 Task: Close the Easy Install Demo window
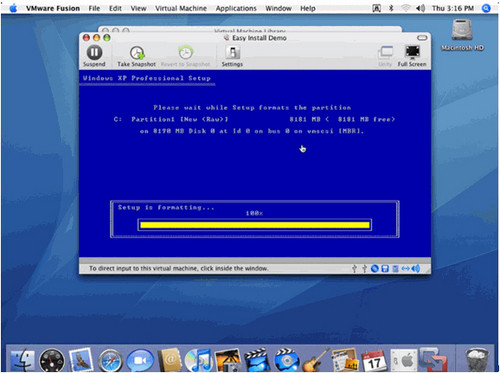click(x=86, y=38)
